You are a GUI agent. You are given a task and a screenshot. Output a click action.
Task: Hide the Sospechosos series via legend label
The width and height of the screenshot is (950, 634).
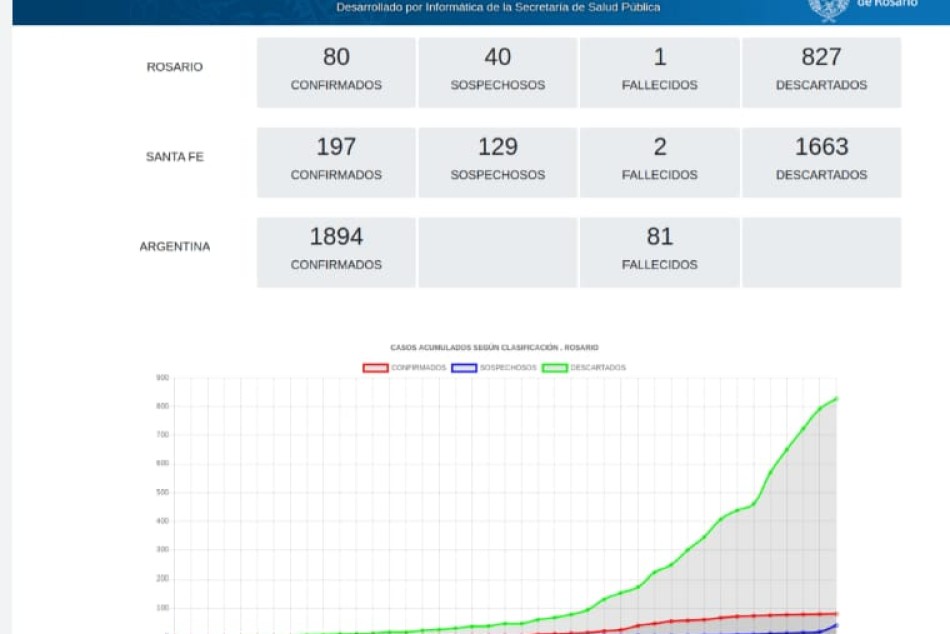coord(508,368)
